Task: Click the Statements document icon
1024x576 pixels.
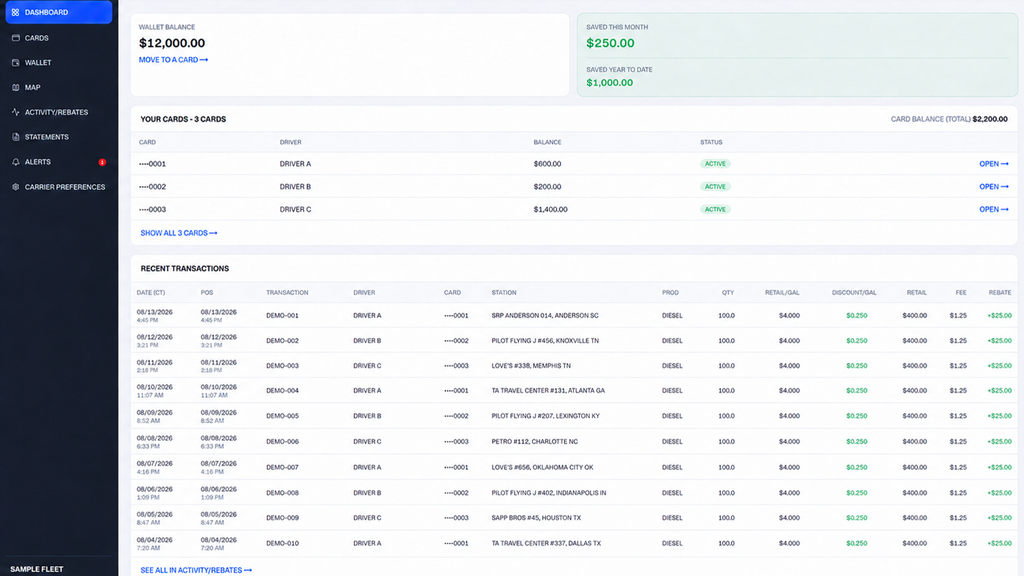Action: (15, 137)
